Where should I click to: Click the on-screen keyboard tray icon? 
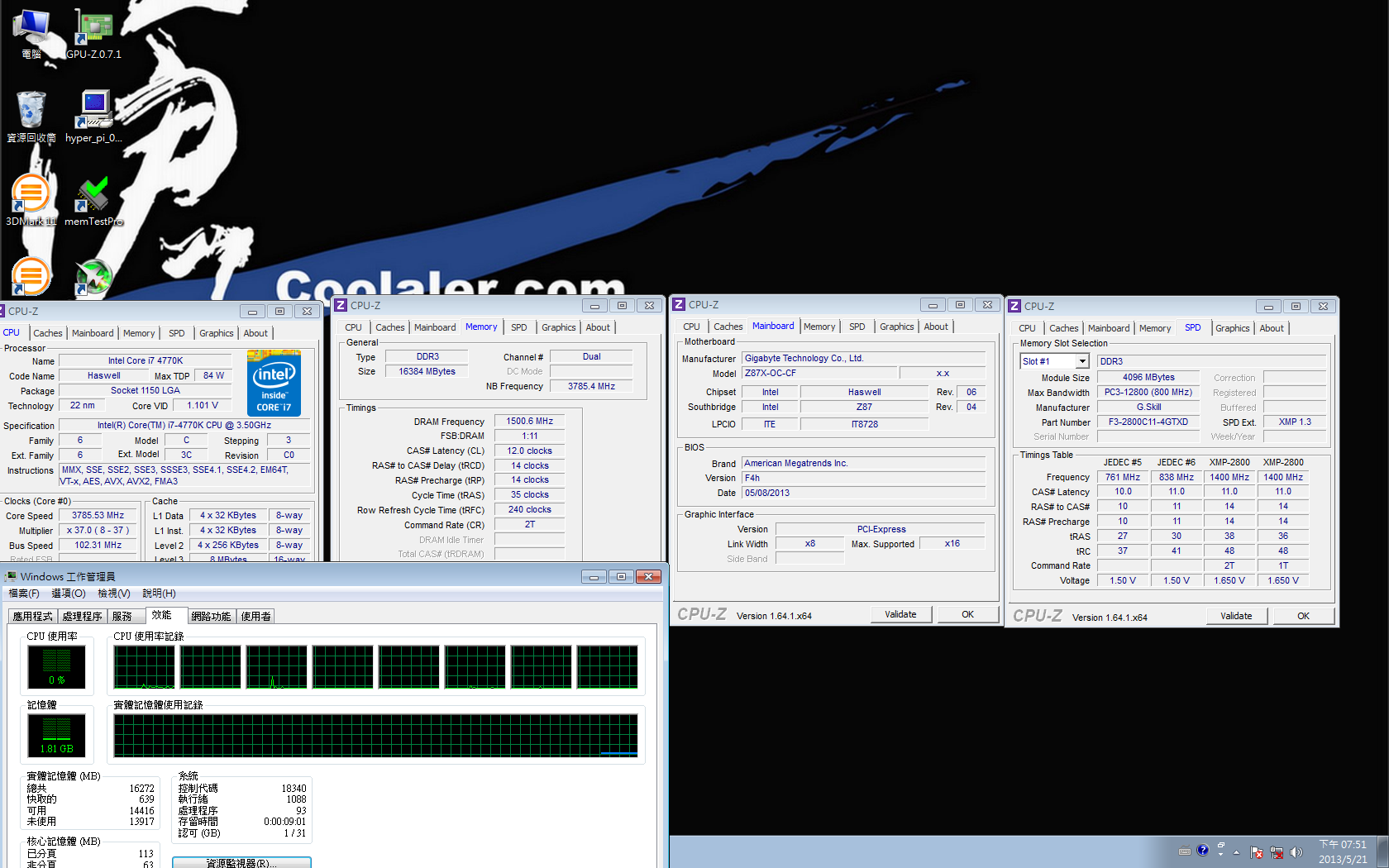[1184, 851]
